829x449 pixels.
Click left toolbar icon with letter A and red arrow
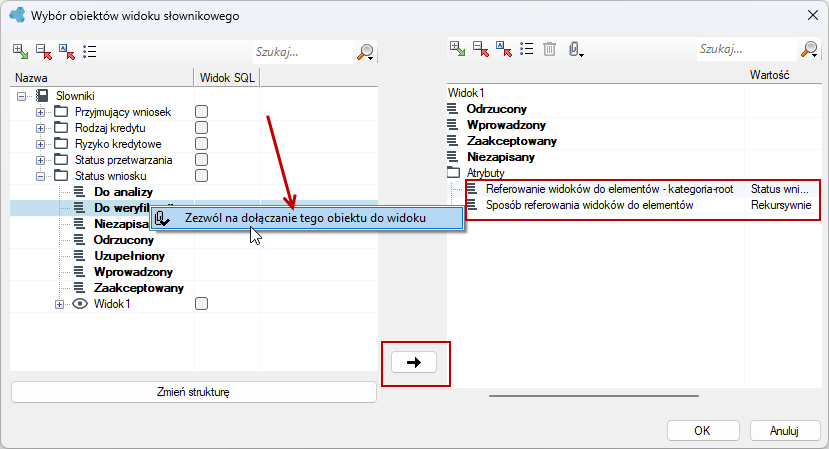(67, 51)
